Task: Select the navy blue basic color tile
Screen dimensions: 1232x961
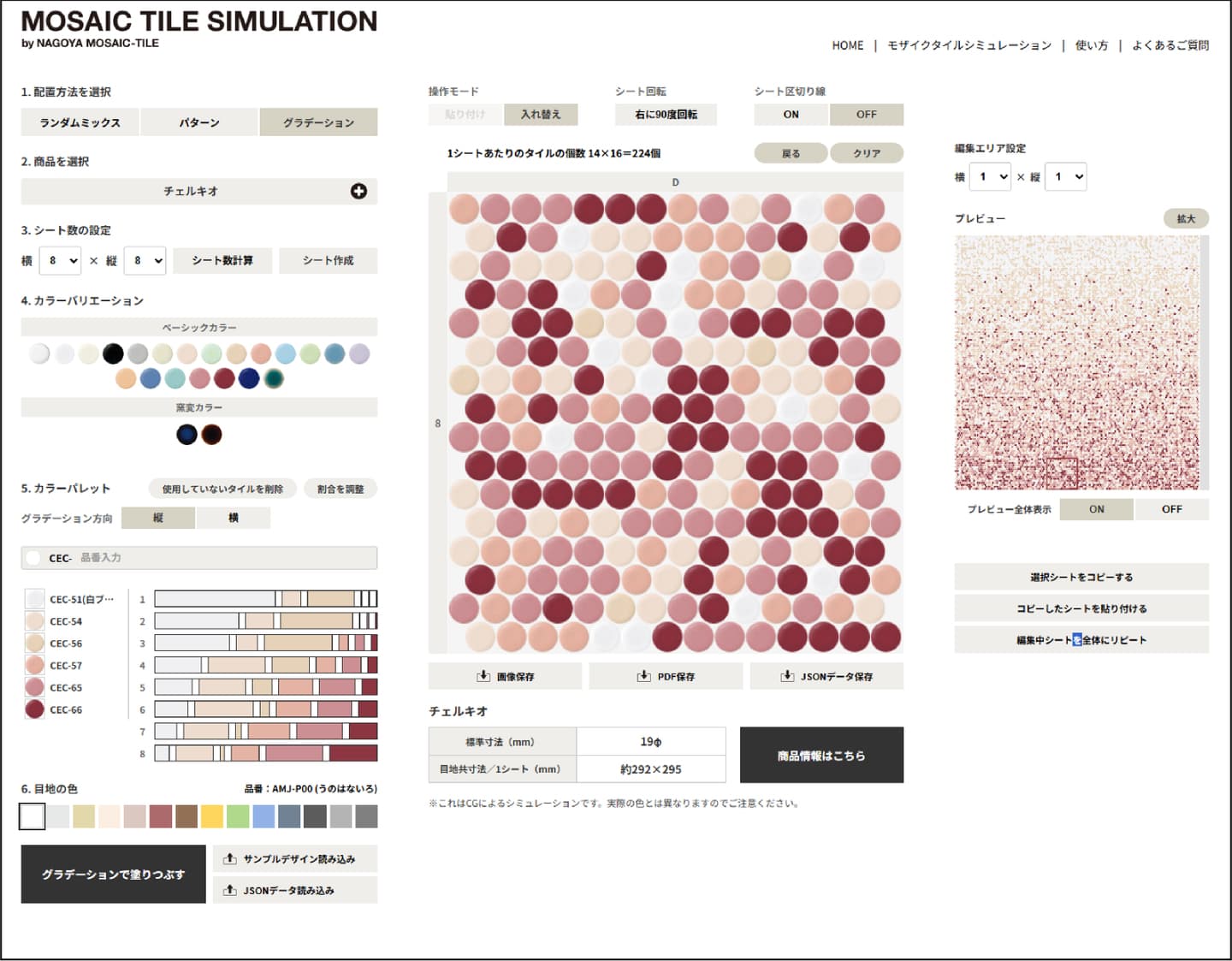Action: point(249,378)
